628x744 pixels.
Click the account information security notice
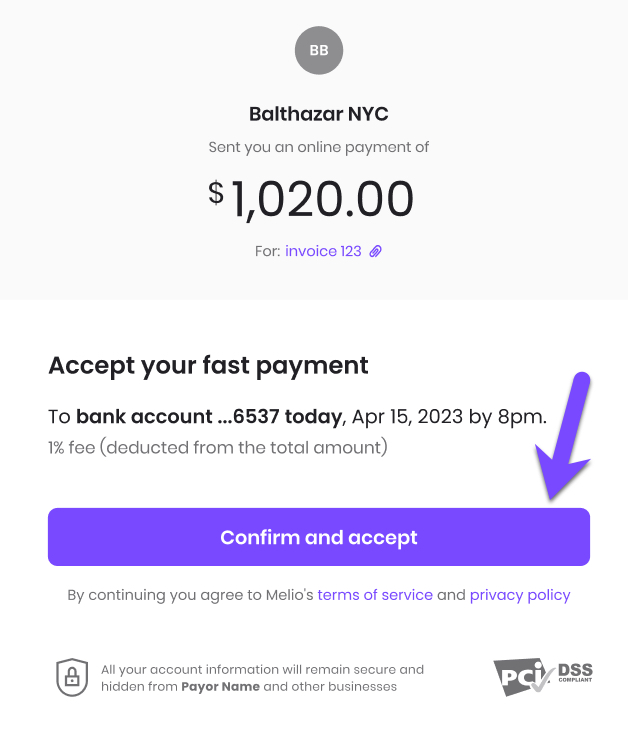click(x=262, y=678)
